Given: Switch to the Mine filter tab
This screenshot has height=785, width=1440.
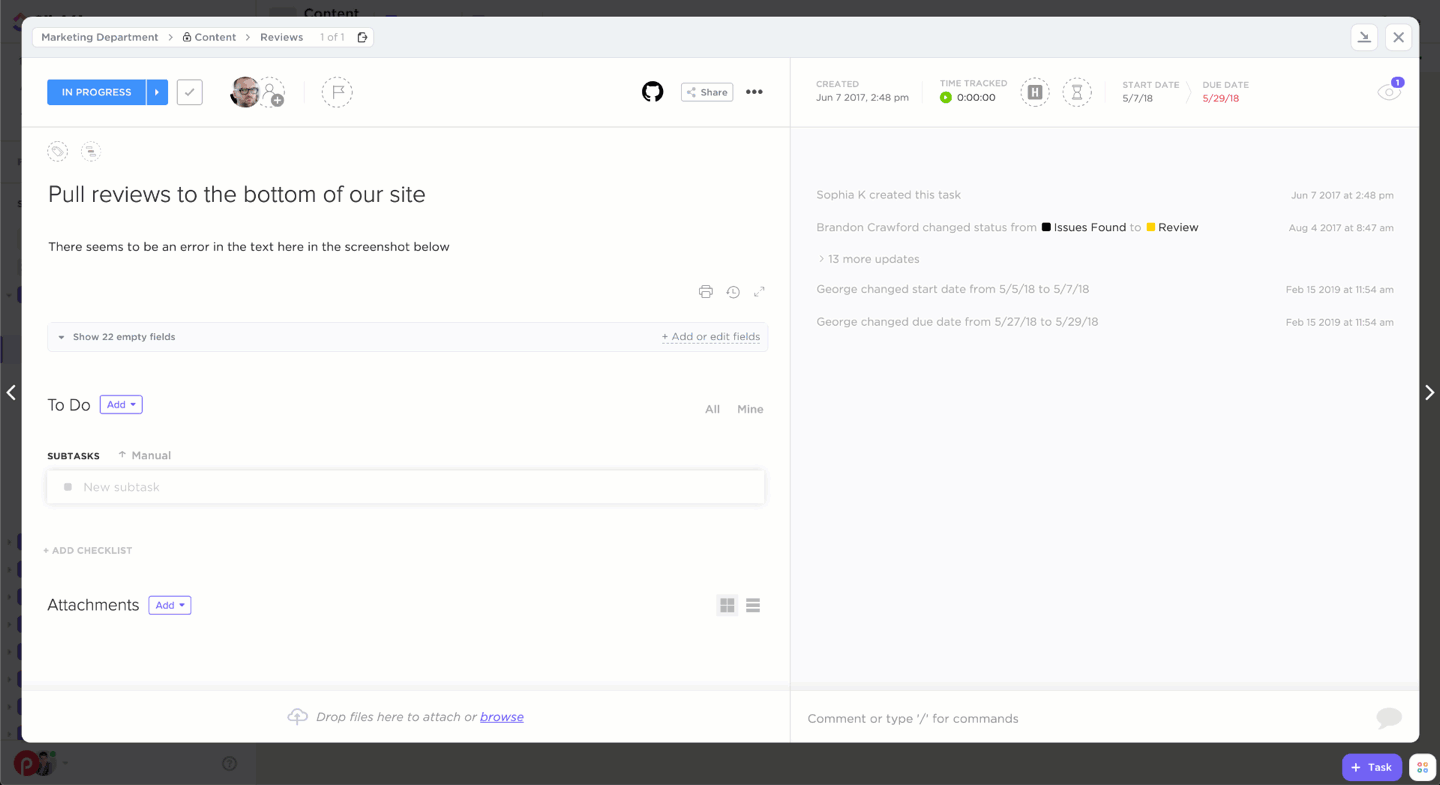Looking at the screenshot, I should tap(750, 409).
